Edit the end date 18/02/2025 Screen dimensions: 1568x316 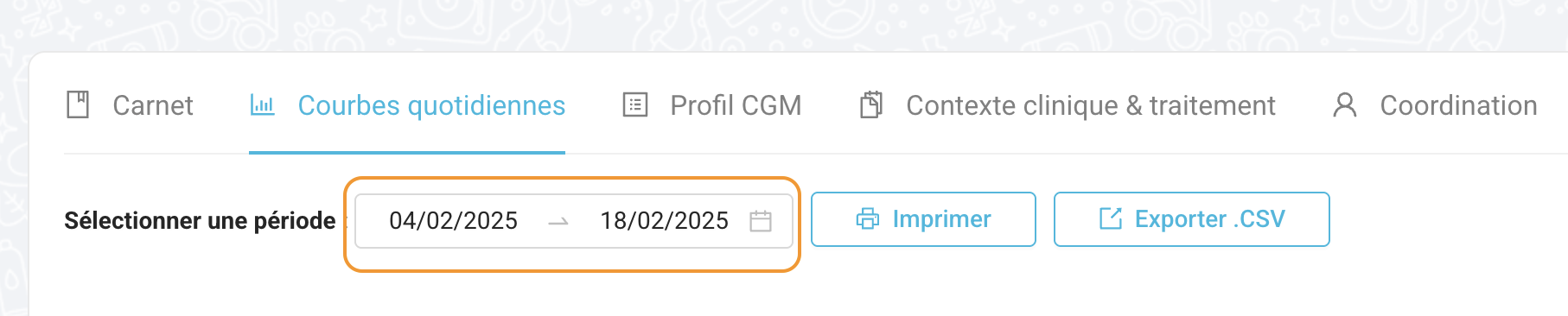pos(664,221)
